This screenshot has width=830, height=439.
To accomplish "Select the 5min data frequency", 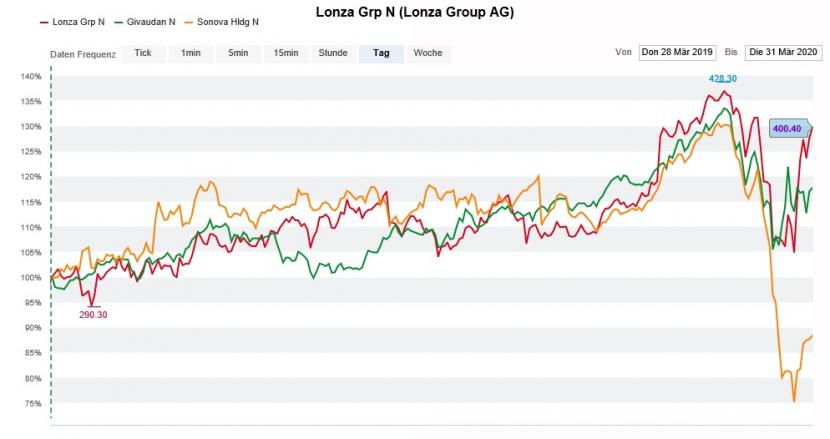I will point(238,53).
